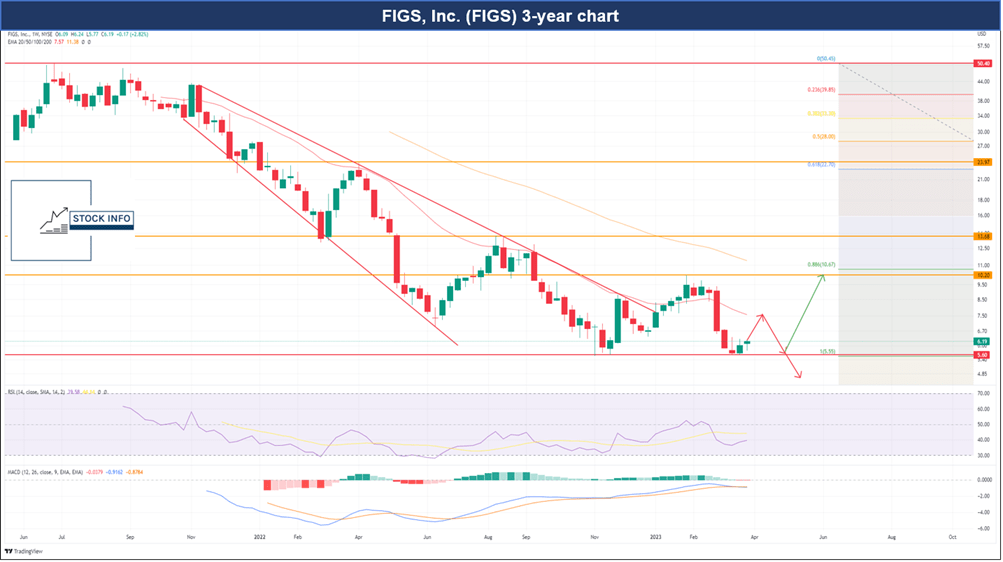Image resolution: width=1003 pixels, height=562 pixels.
Task: Click the -6.00 level on MACD axis
Action: click(x=984, y=529)
